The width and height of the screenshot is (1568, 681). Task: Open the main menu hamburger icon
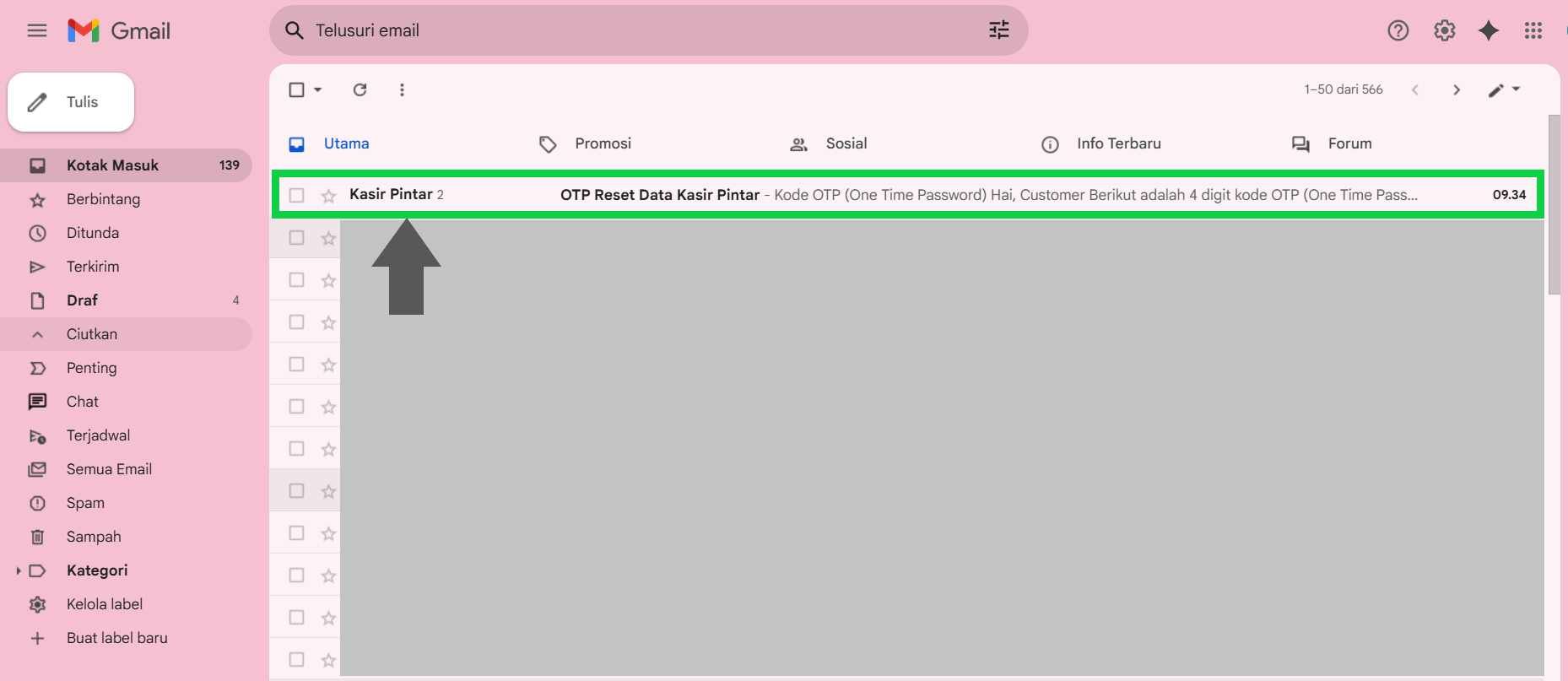[37, 31]
